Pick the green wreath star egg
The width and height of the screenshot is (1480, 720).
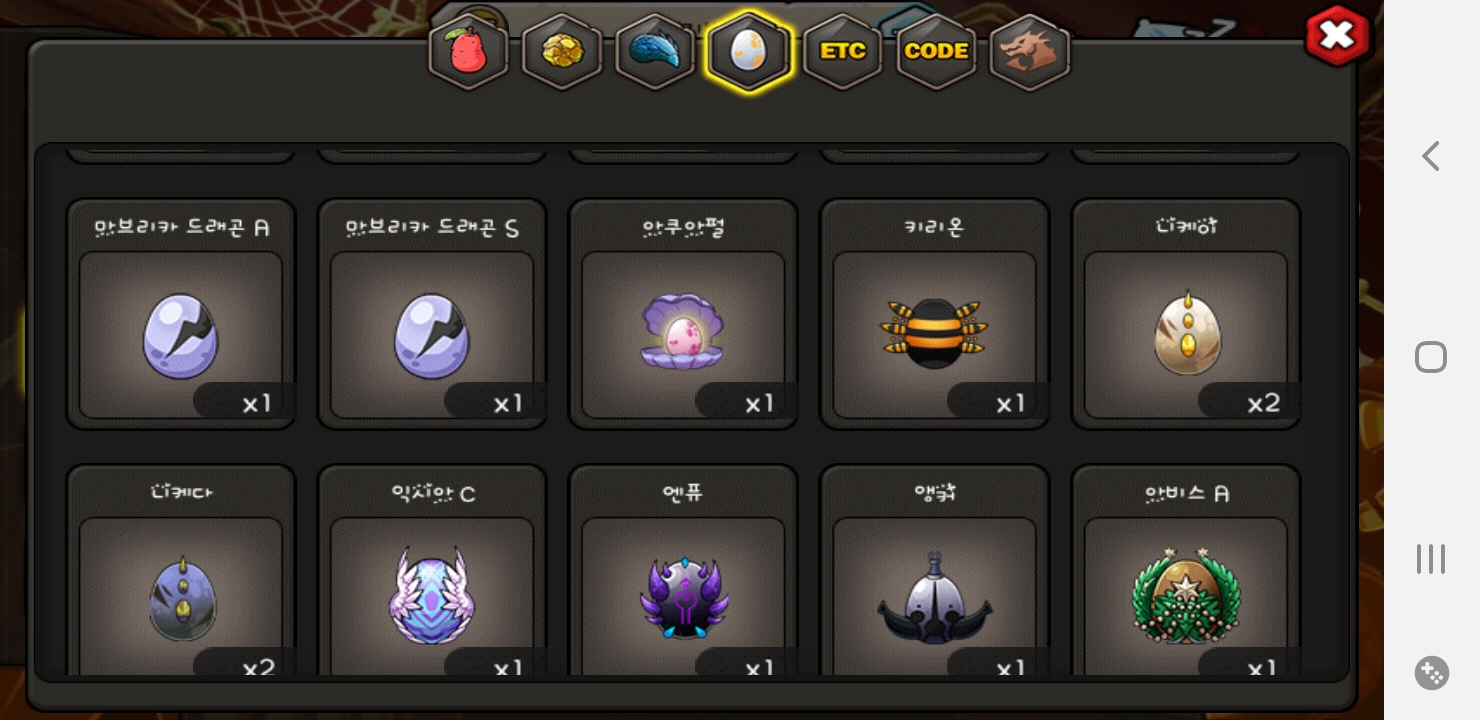1186,570
